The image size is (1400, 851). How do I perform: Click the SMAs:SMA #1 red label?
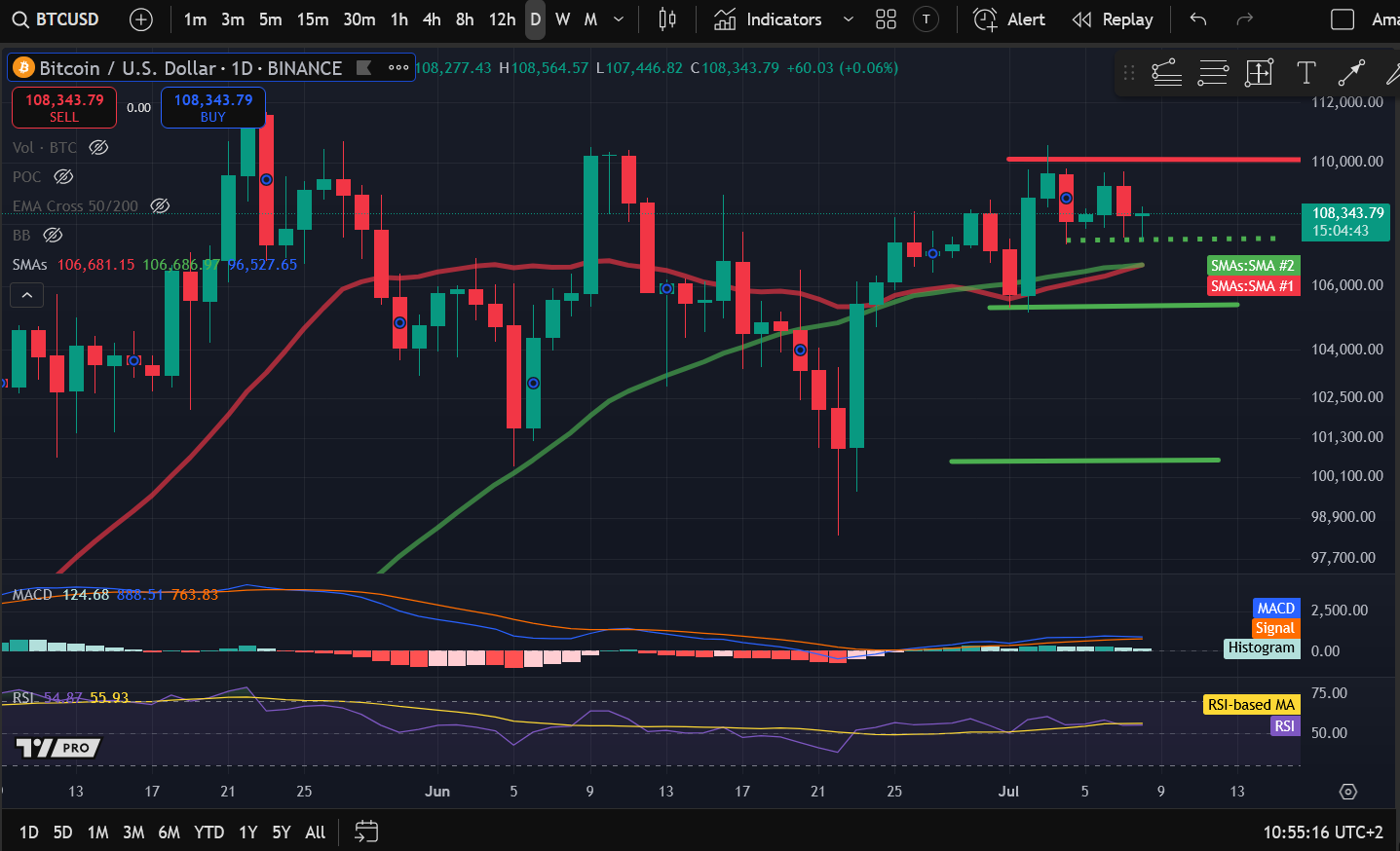point(1253,285)
